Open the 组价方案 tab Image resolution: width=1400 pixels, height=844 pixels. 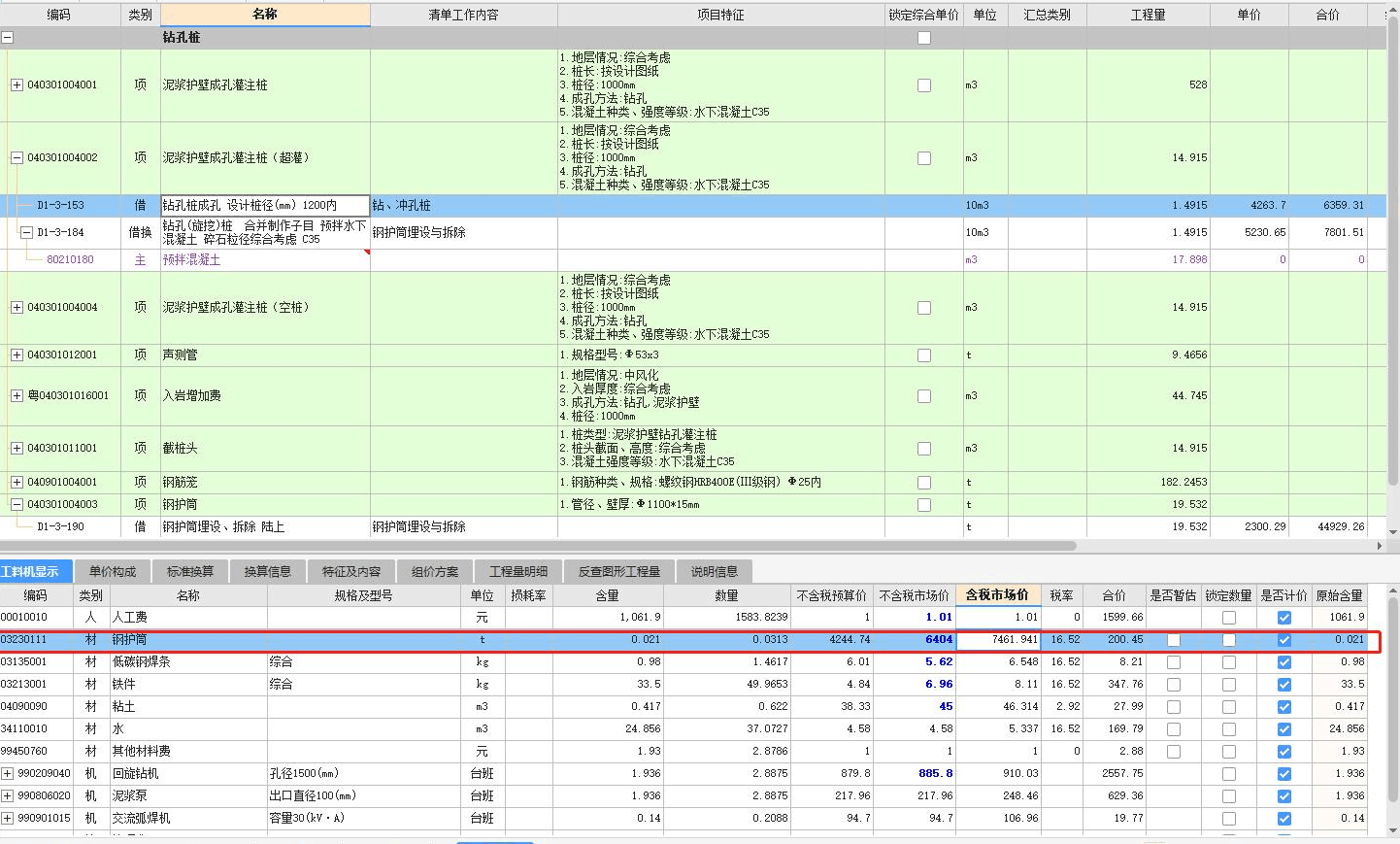pos(435,571)
